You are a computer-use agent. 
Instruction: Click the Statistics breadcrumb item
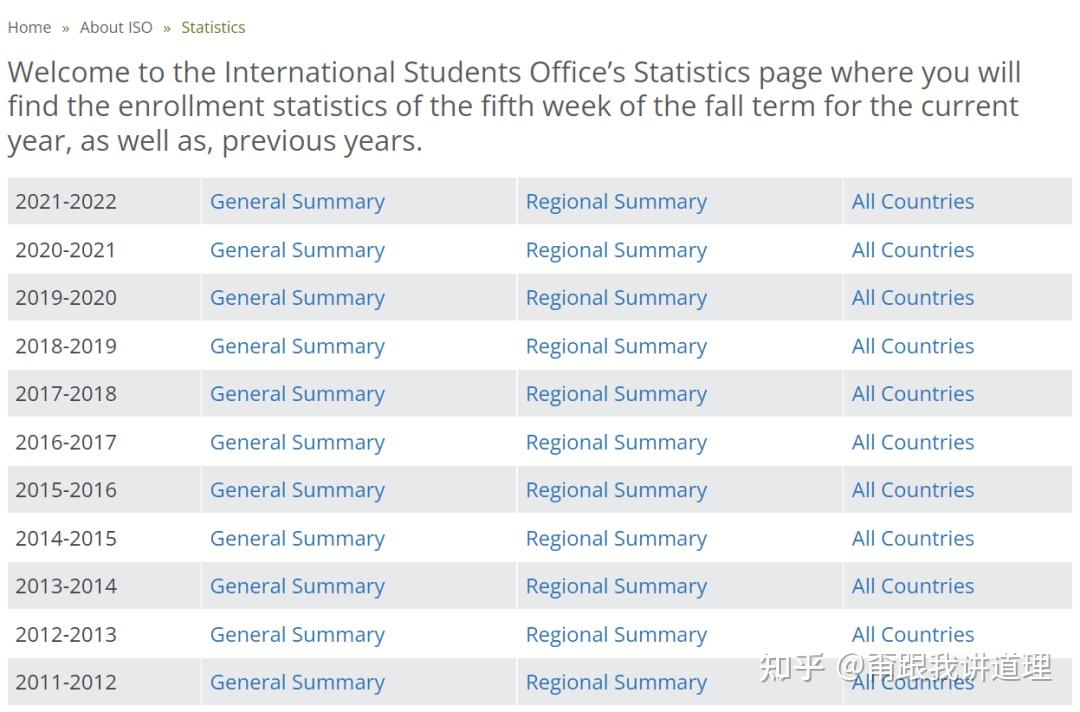click(x=213, y=27)
